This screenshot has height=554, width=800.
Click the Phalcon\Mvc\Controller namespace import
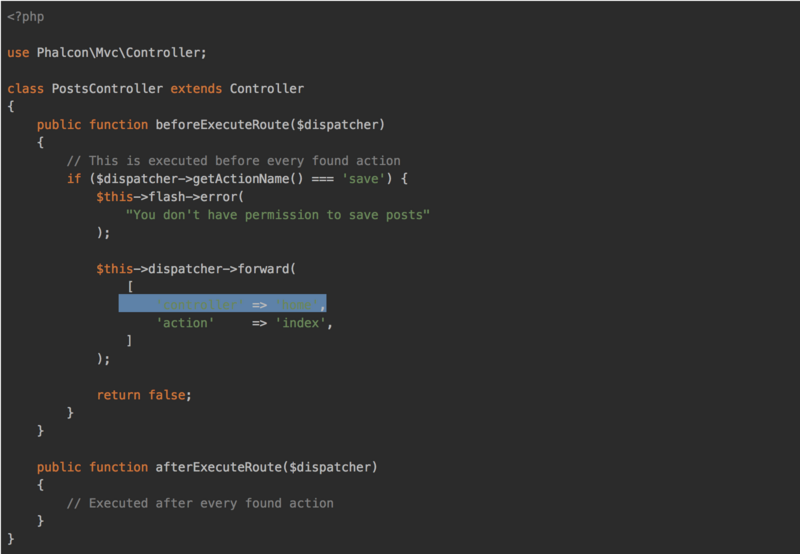pos(121,53)
